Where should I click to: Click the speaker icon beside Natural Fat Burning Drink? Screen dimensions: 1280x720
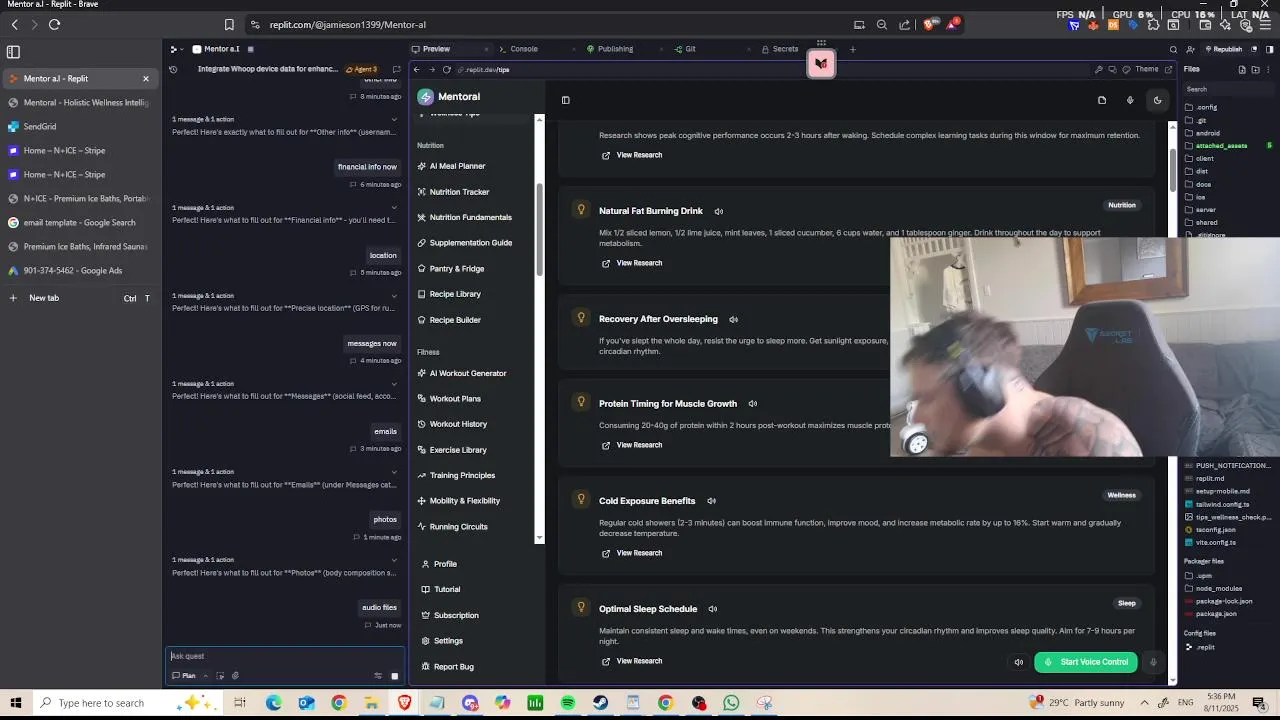click(718, 211)
